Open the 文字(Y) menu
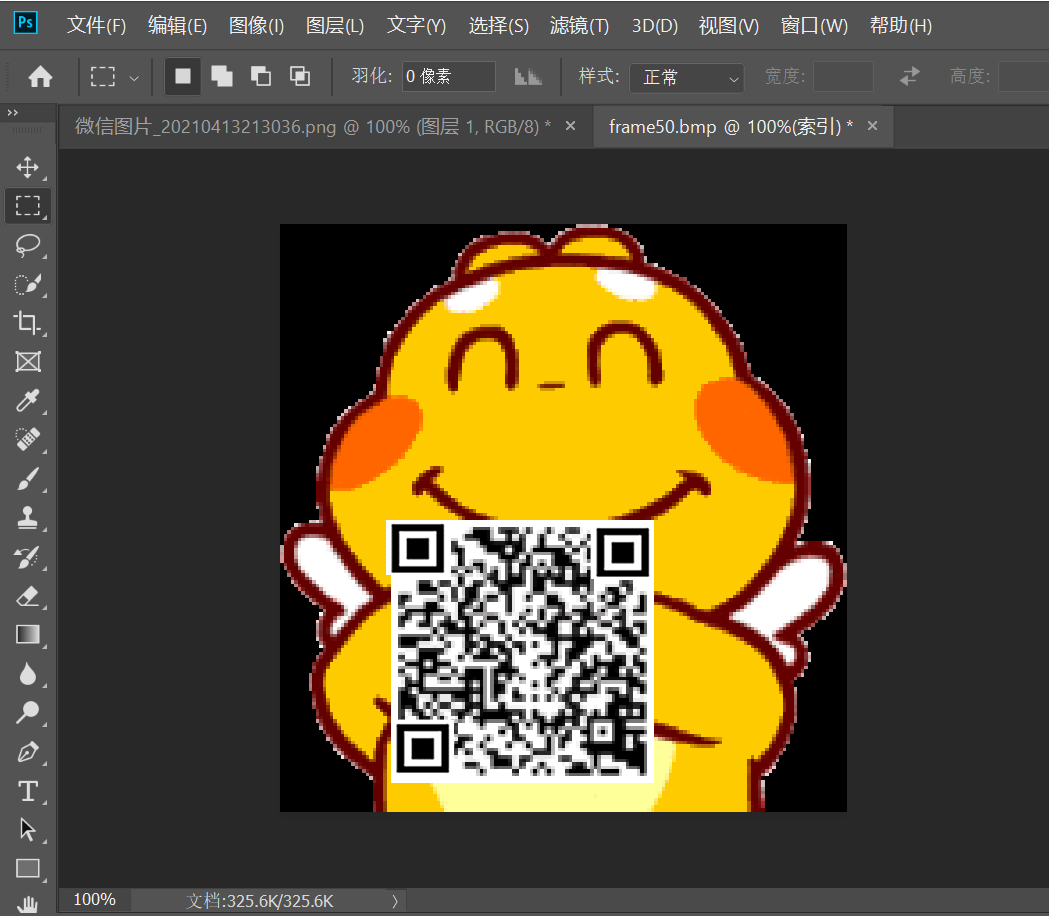 [x=416, y=25]
